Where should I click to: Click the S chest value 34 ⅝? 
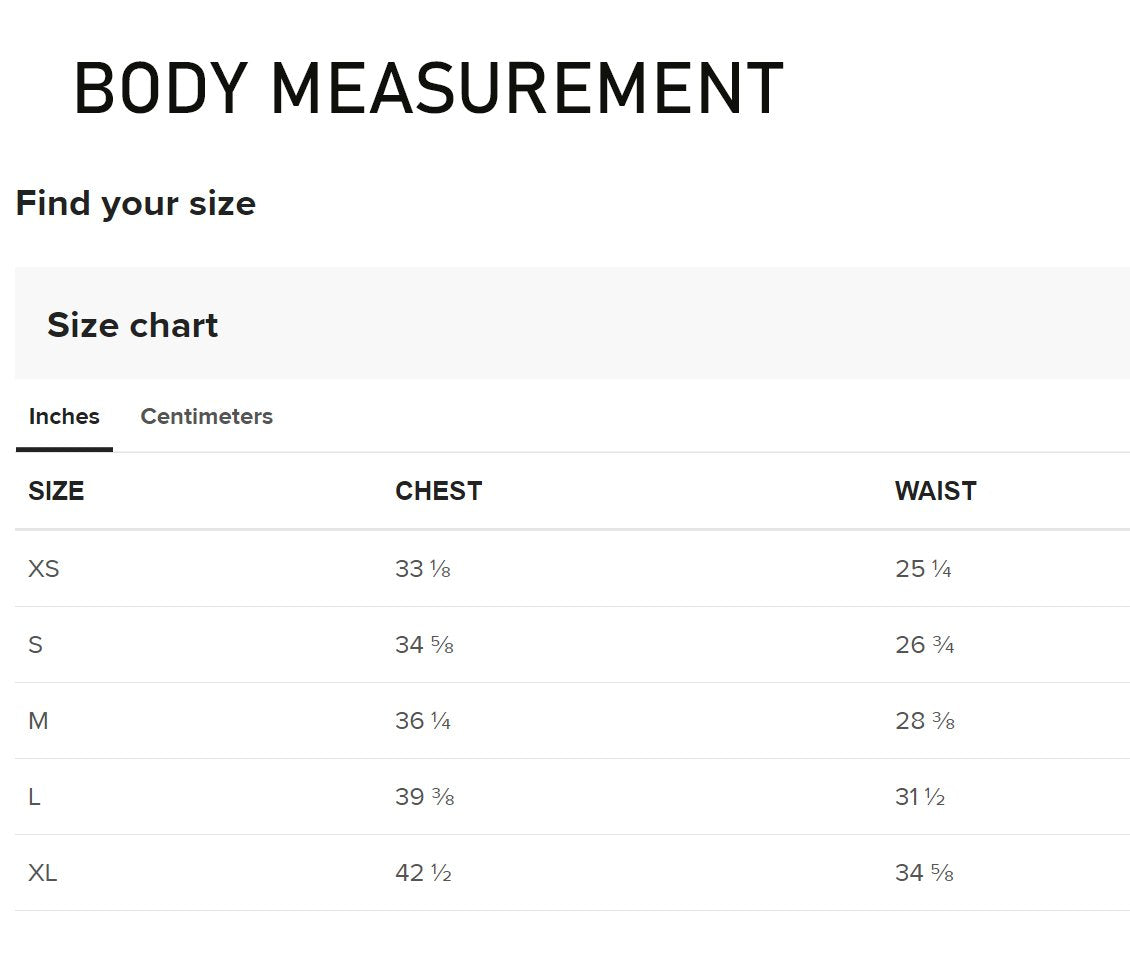424,645
